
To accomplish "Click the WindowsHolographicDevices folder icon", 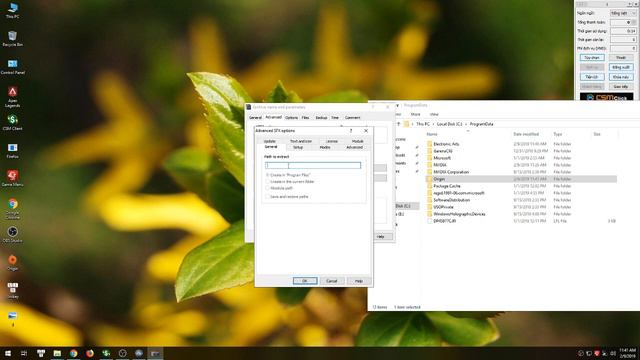I will [x=429, y=214].
